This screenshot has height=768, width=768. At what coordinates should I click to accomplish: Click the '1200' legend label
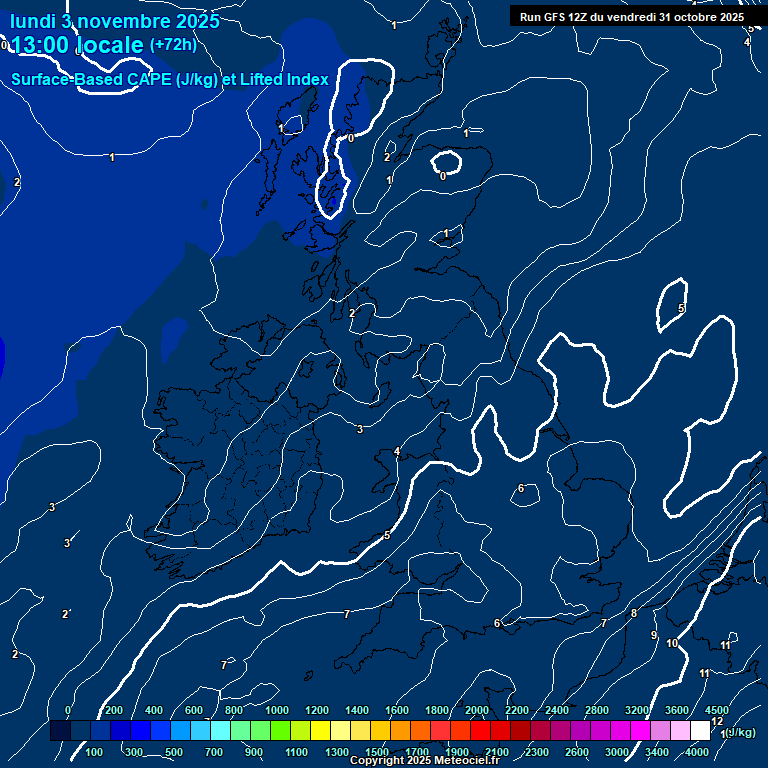pos(317,710)
